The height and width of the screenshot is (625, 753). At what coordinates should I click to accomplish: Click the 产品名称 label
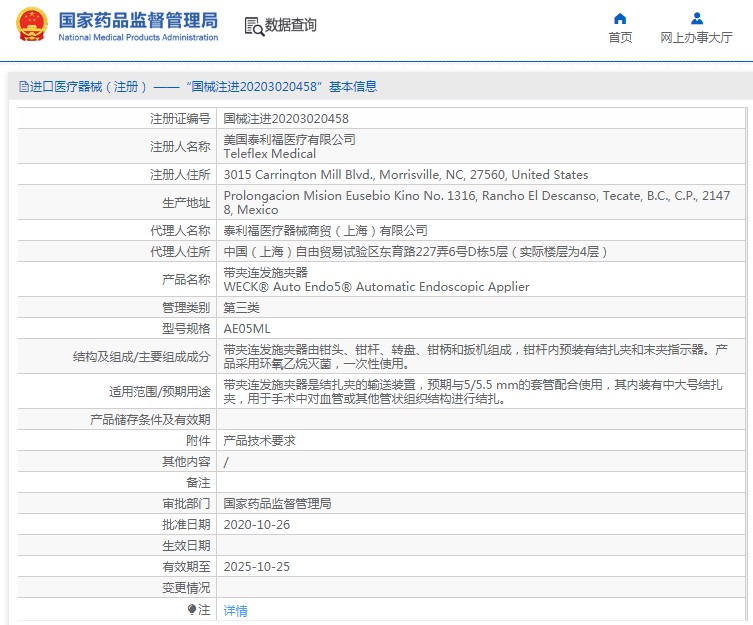(x=186, y=280)
